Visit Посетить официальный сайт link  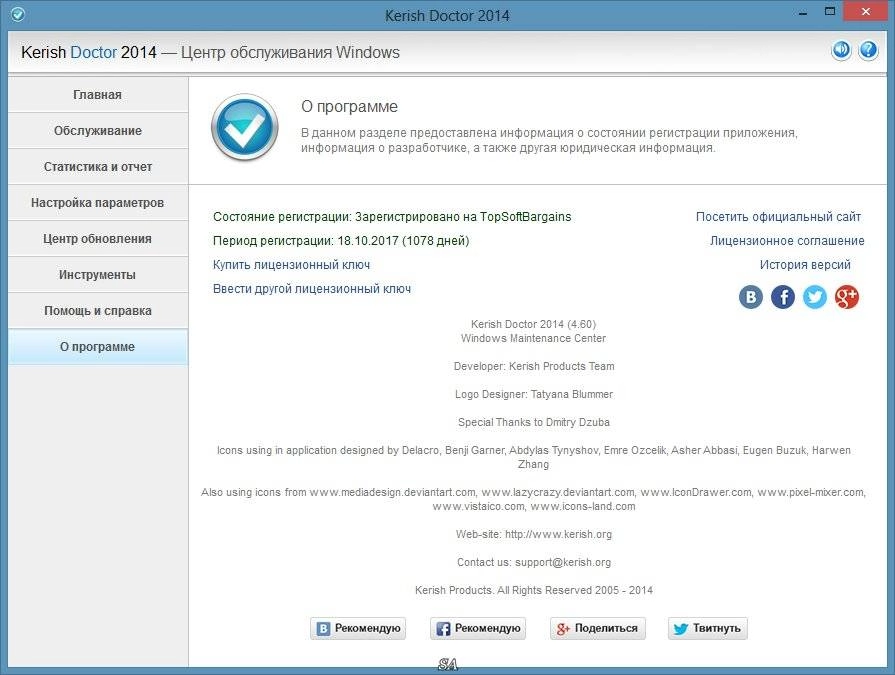coord(778,217)
